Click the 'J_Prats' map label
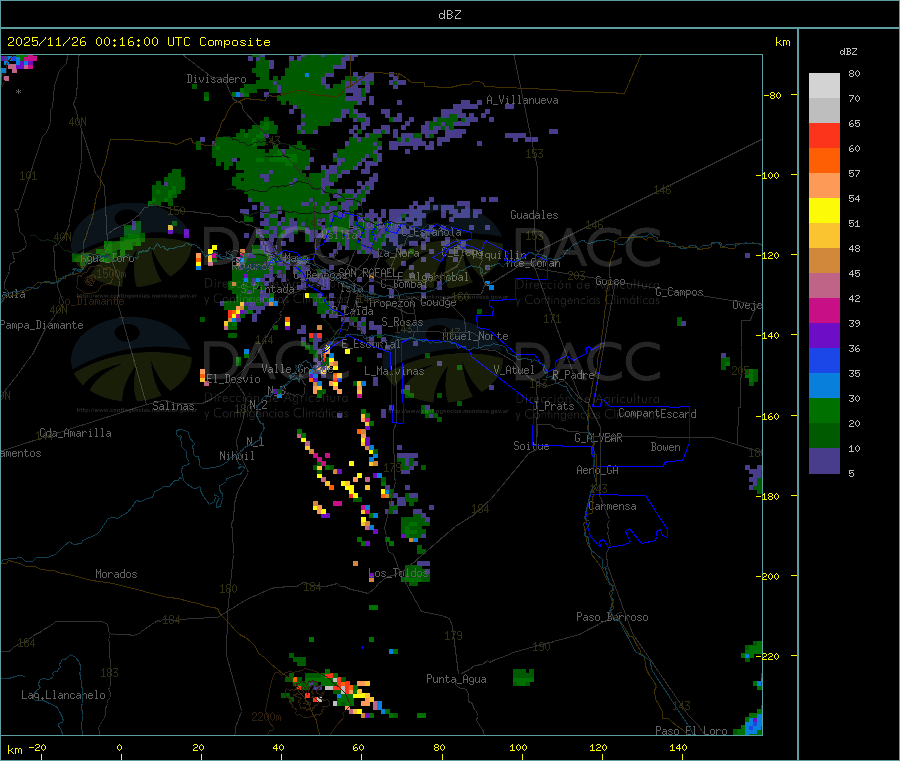900x761 pixels. (554, 406)
